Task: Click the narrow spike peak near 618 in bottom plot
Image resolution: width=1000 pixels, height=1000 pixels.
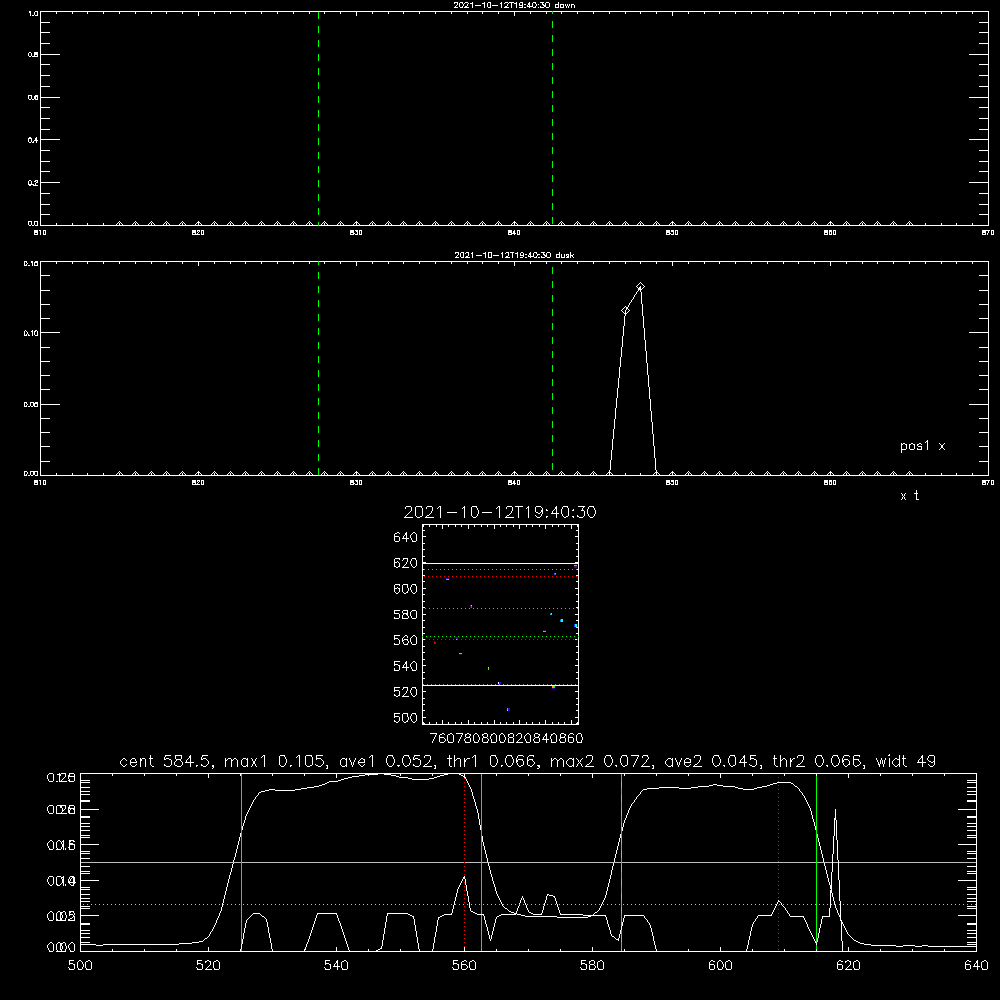Action: 835,811
